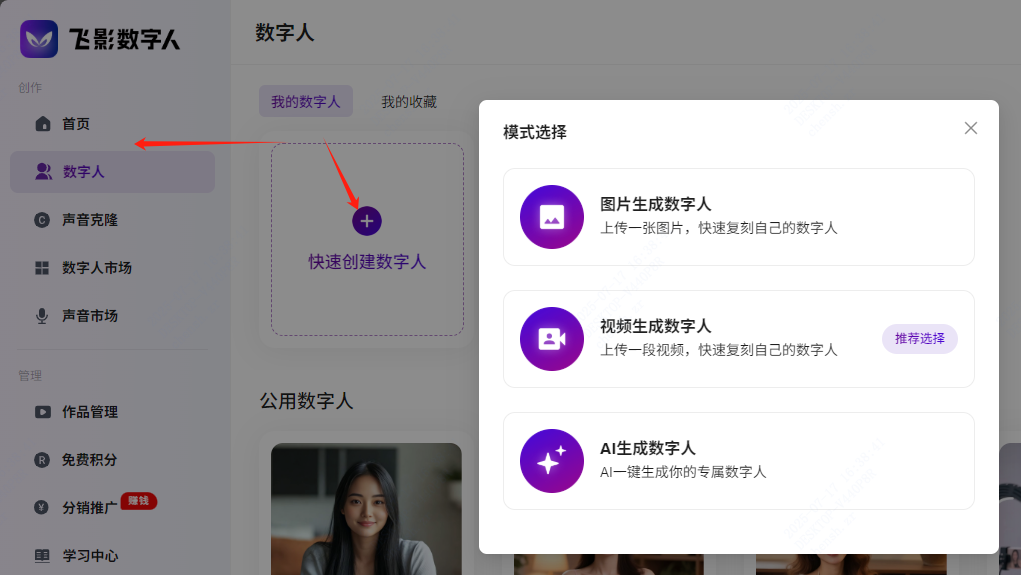
Task: Click the AI生成数字人 sparkle icon
Action: (x=552, y=460)
